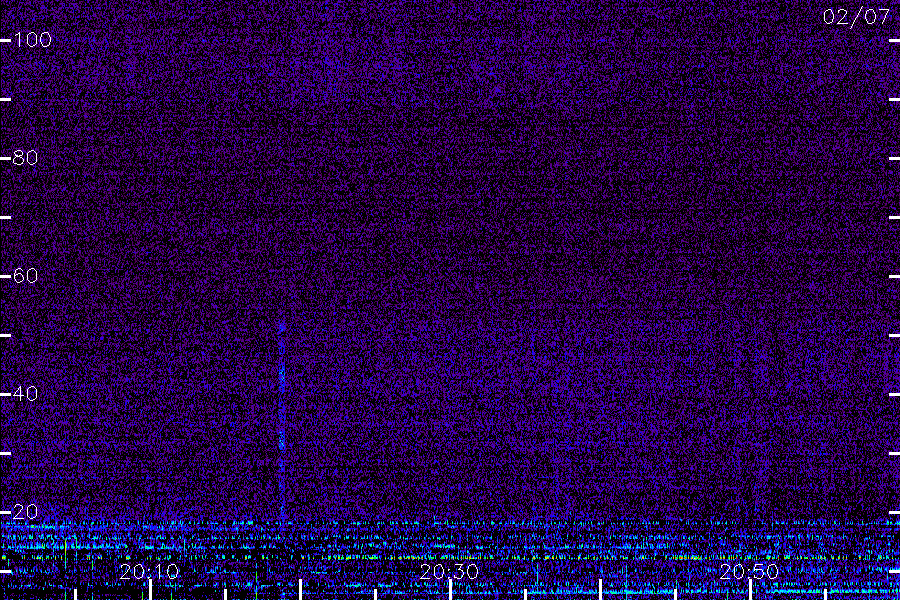Click the standalone 20 frequency axis label
Viewport: 900px width, 600px height.
[x=25, y=512]
